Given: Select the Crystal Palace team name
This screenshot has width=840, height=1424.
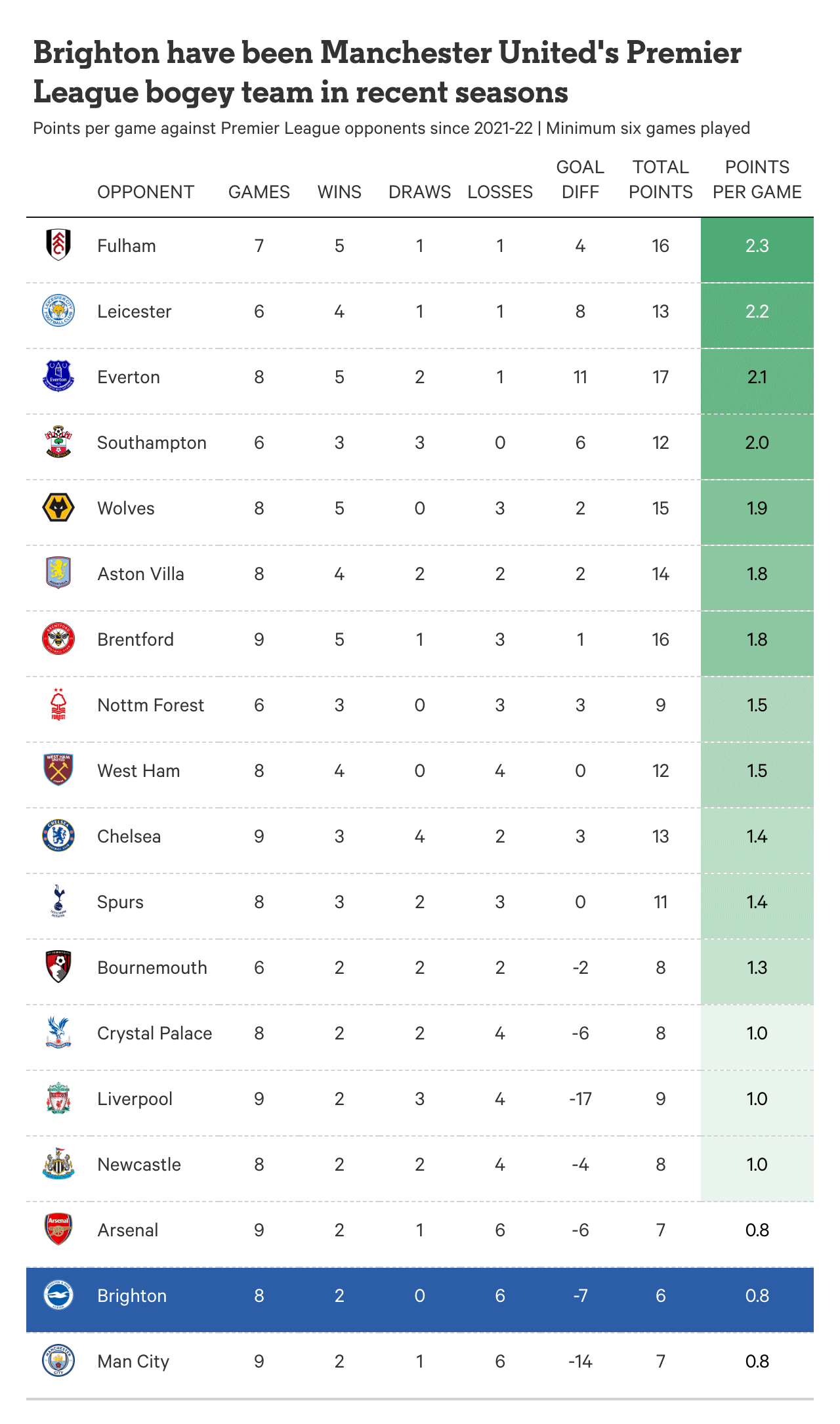Looking at the screenshot, I should [154, 1033].
